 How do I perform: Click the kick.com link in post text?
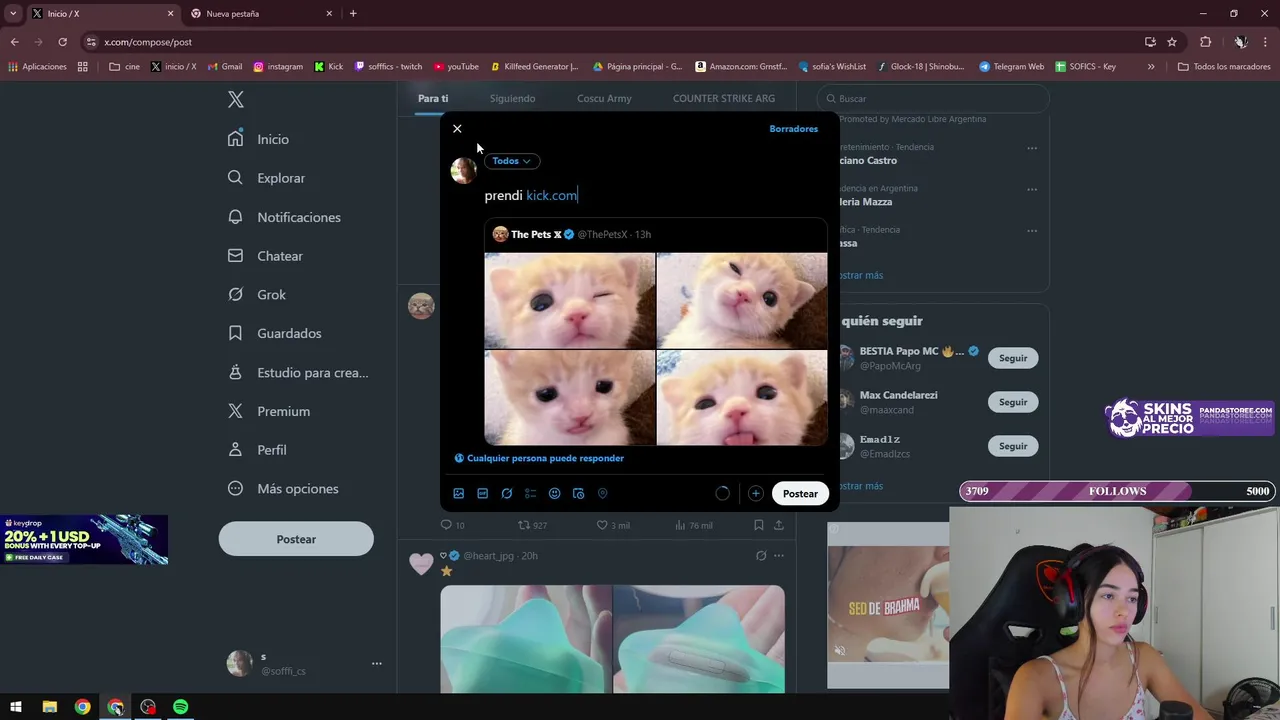point(552,196)
